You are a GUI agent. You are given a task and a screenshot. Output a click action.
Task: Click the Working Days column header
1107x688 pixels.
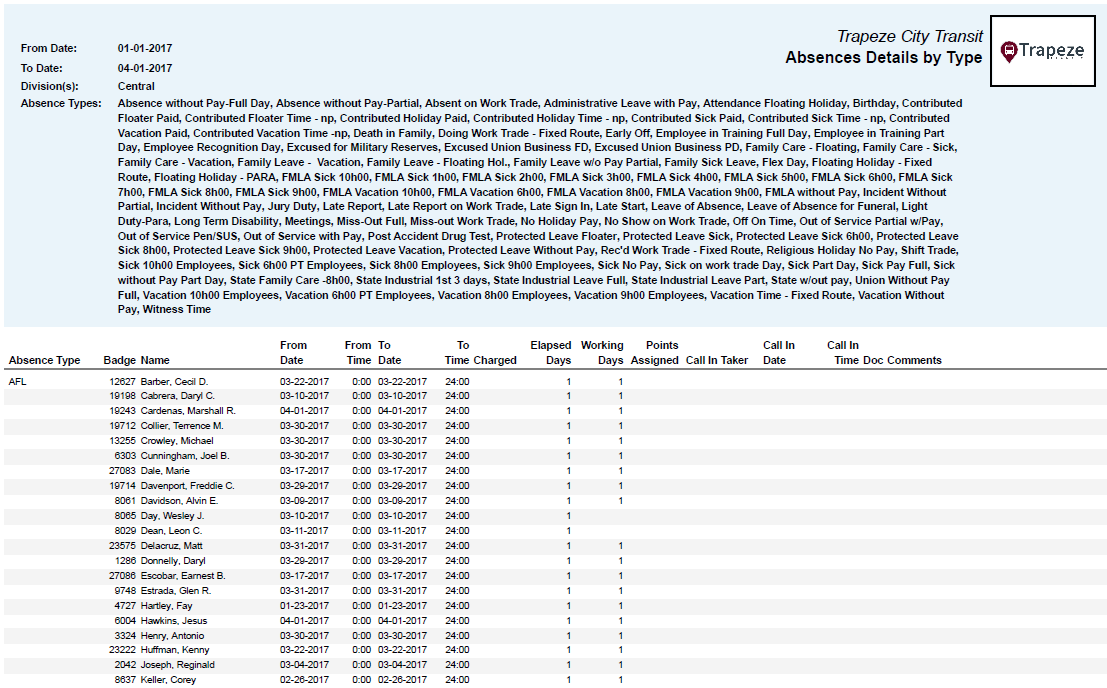602,352
